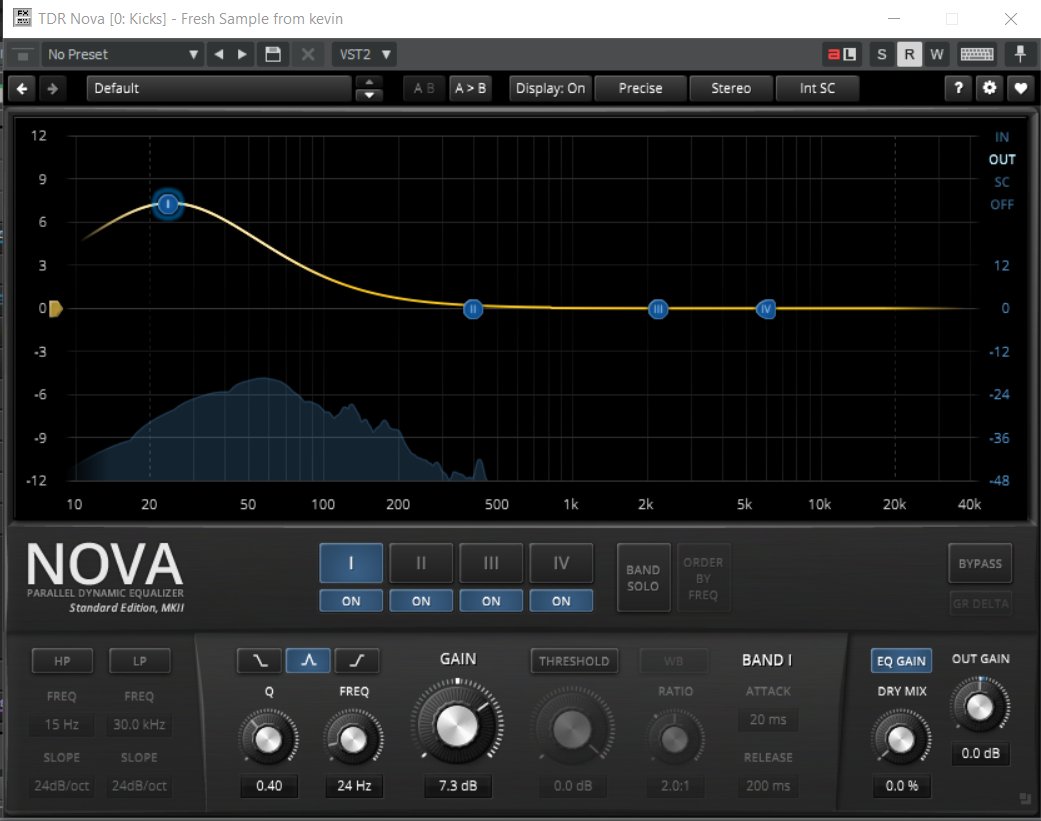Click the A B compare button
1041x821 pixels.
coord(424,88)
